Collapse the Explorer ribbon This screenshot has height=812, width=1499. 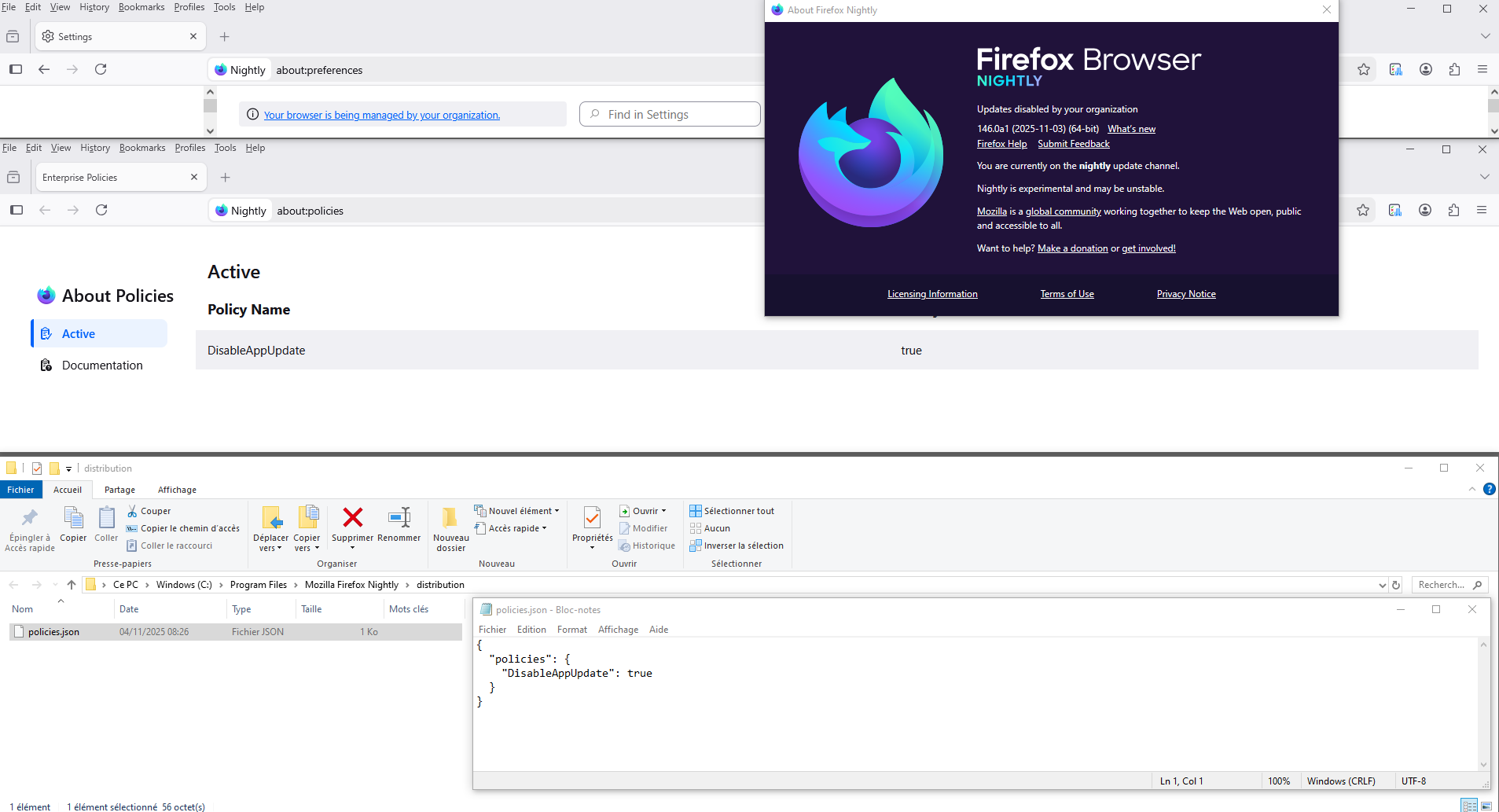tap(1472, 489)
